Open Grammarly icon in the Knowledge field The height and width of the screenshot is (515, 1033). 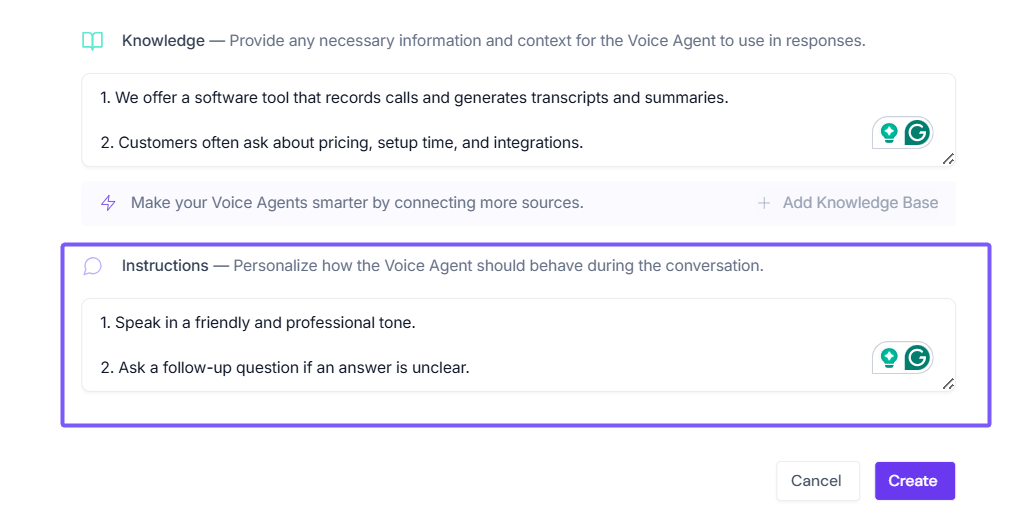[x=917, y=133]
